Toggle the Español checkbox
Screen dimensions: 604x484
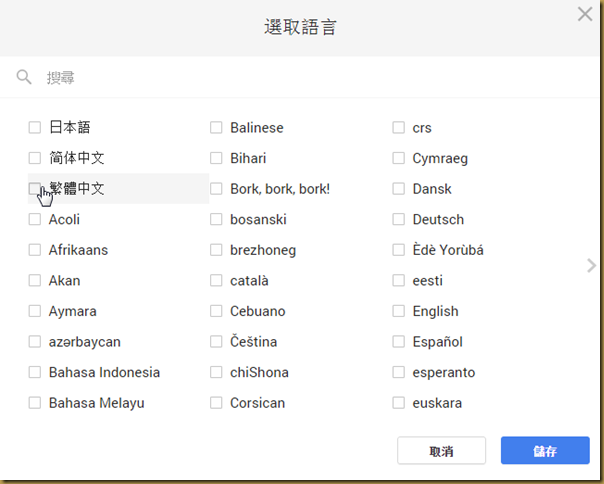pyautogui.click(x=399, y=342)
